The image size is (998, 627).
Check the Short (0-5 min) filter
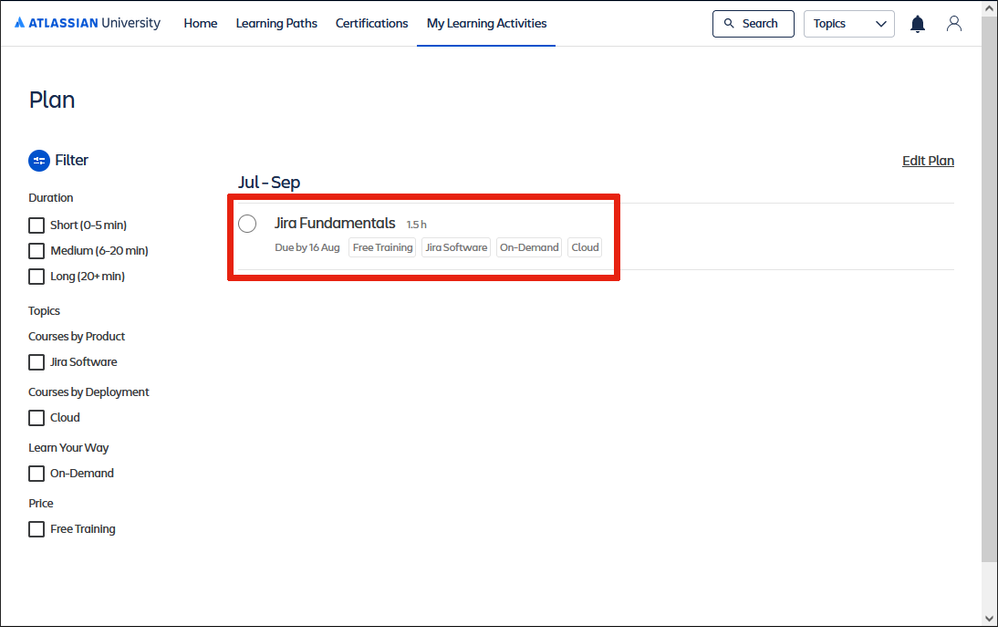(36, 225)
